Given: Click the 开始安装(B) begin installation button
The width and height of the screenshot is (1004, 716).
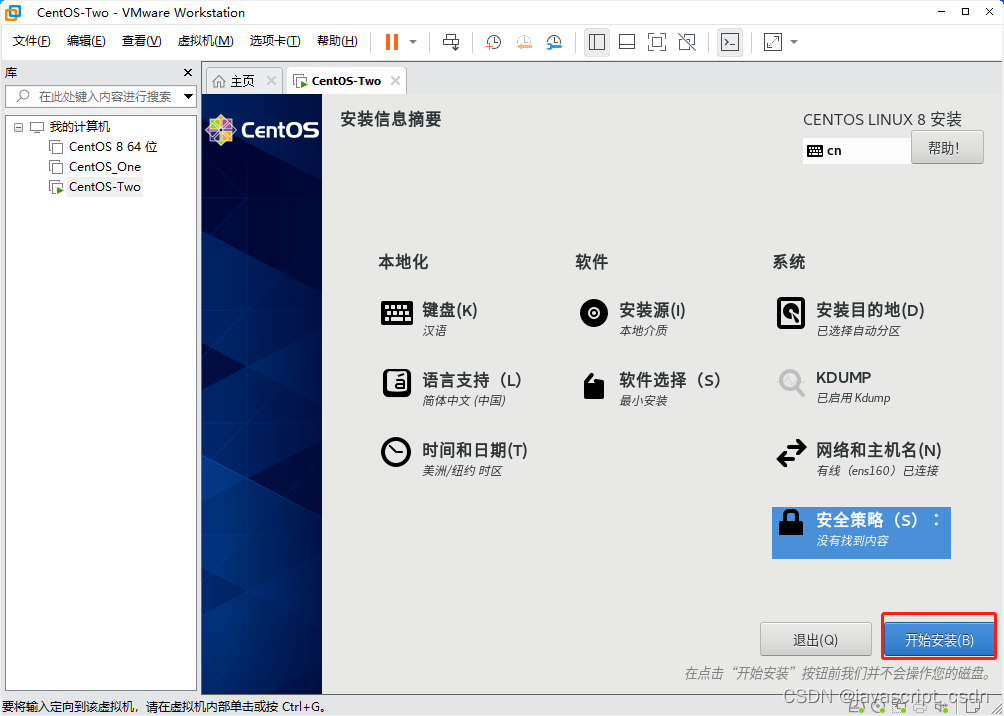Looking at the screenshot, I should (x=939, y=640).
